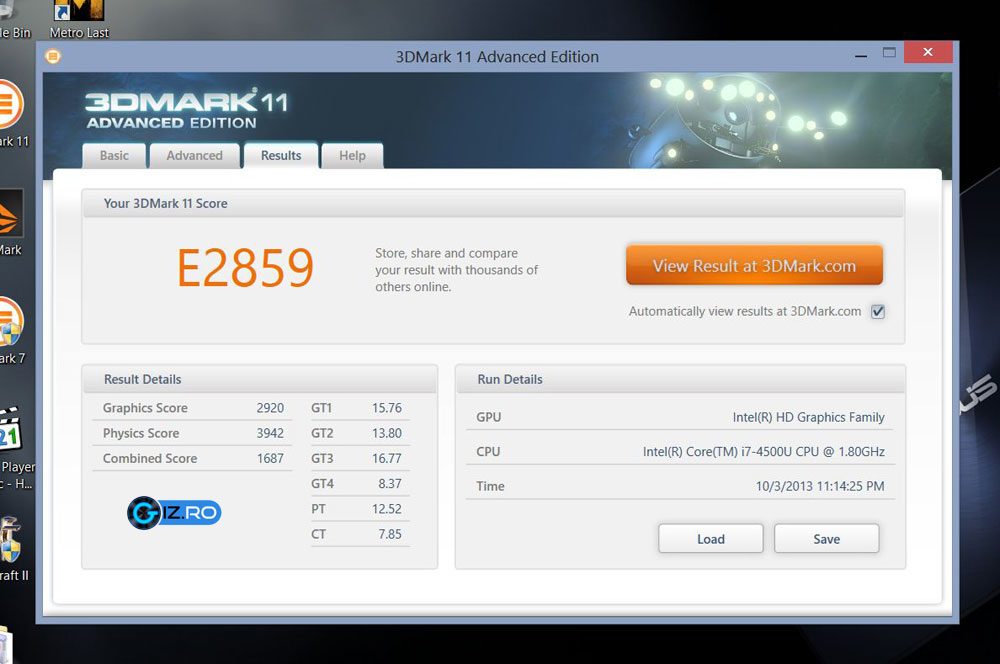Click the GIZ.RO logo
Image resolution: width=1000 pixels, height=664 pixels.
tap(174, 513)
